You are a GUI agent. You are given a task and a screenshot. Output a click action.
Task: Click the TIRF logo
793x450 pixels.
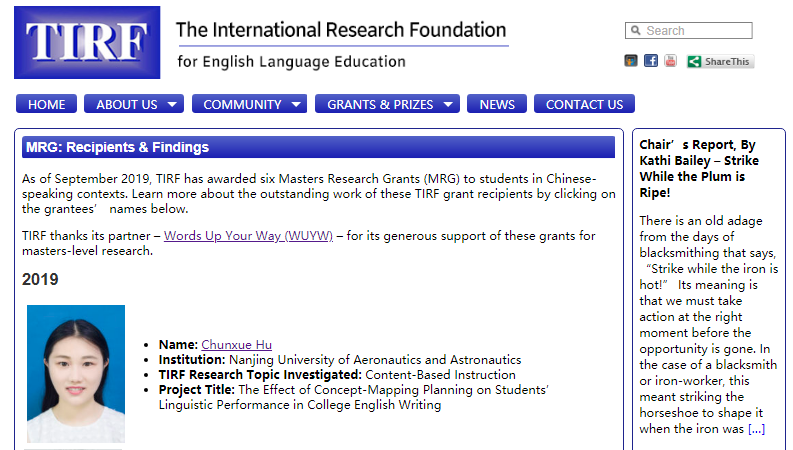pos(87,43)
